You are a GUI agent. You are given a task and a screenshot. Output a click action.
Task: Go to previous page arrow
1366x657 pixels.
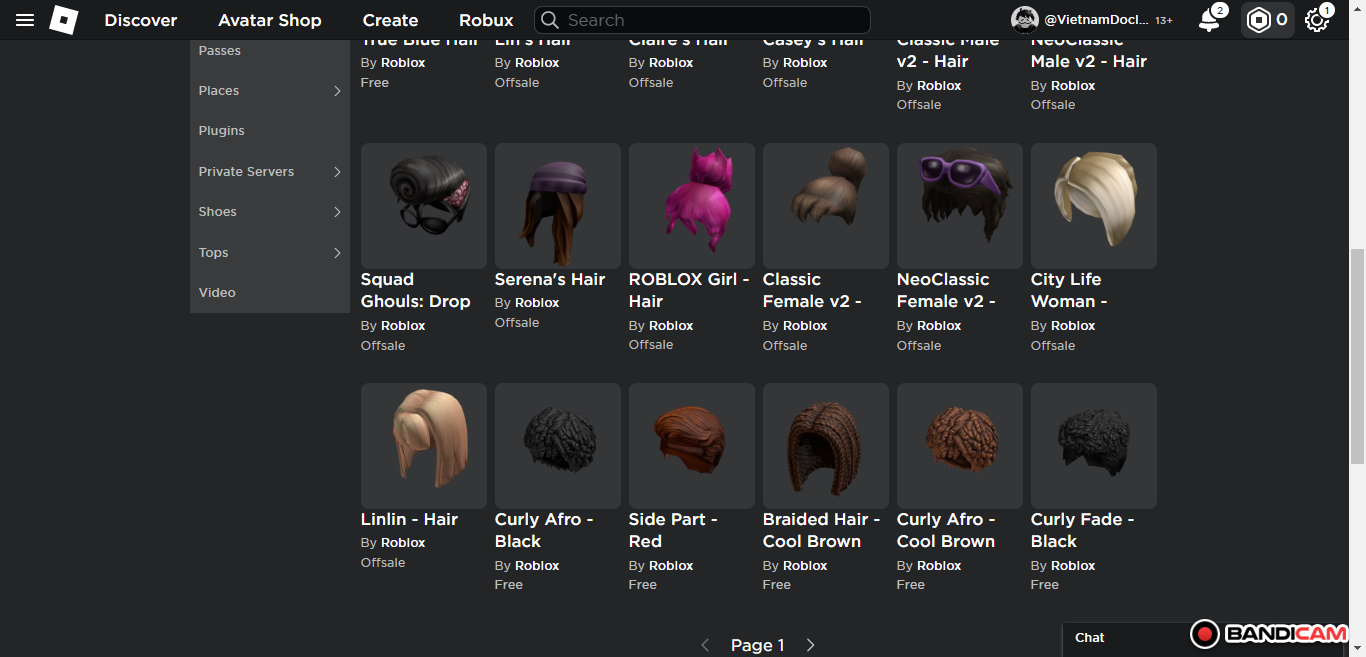[705, 645]
